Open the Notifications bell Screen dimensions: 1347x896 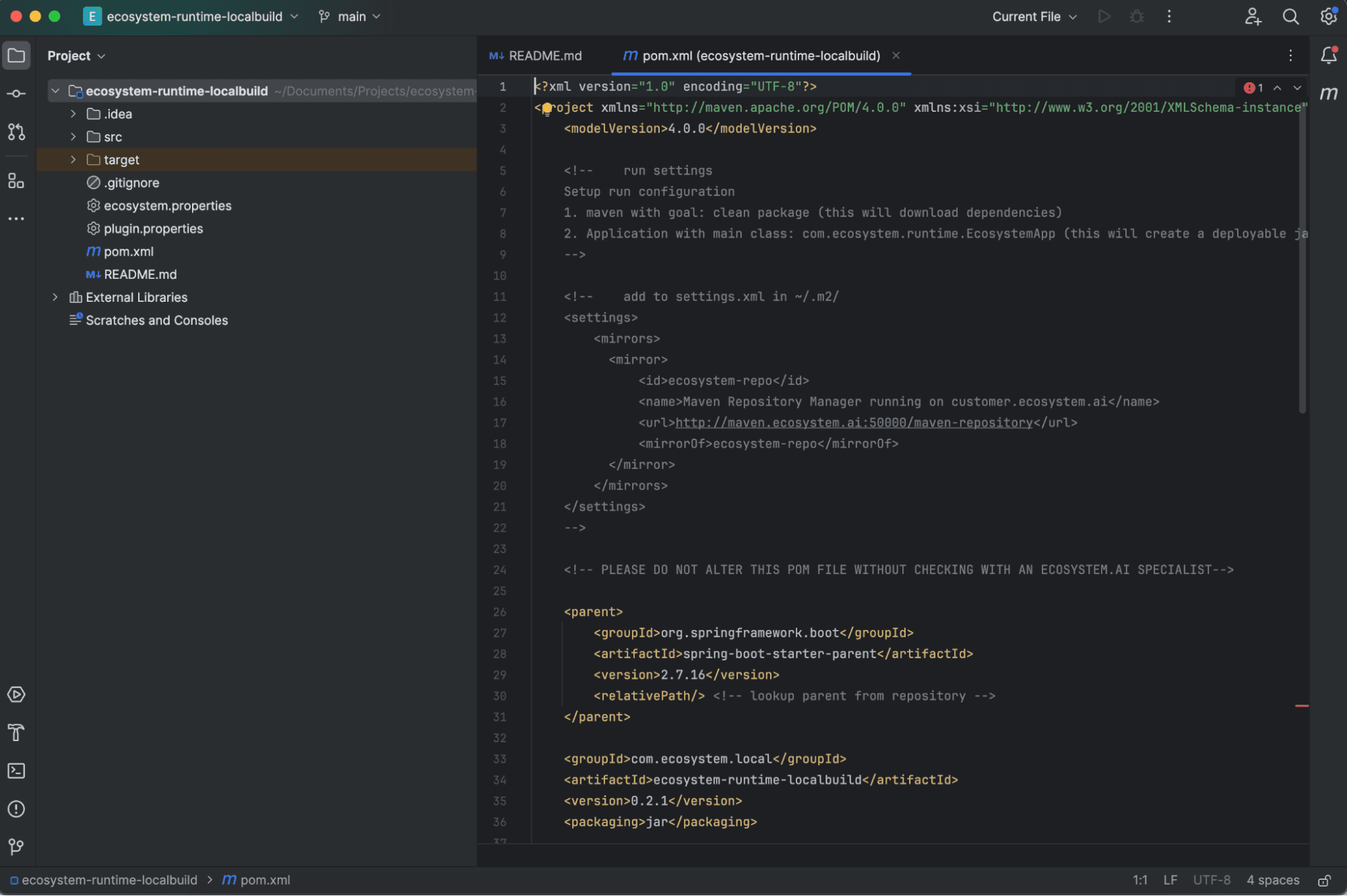[1328, 55]
